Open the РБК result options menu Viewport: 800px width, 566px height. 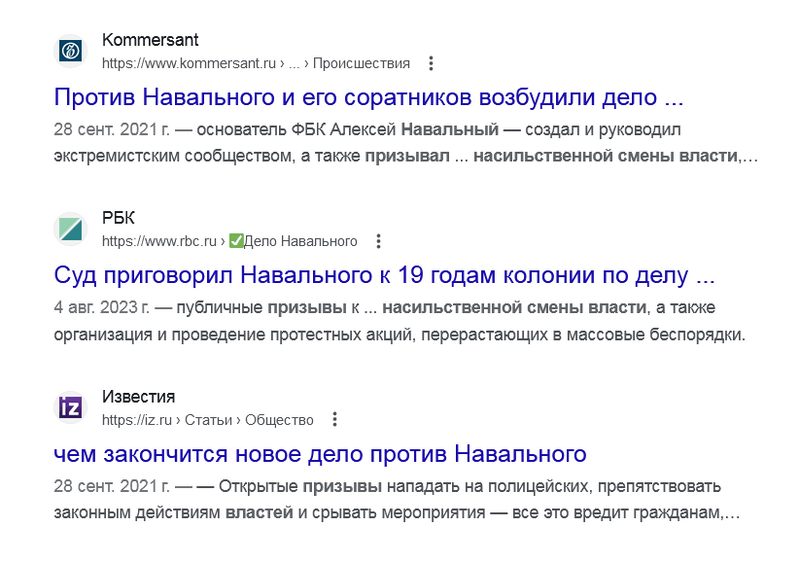(378, 241)
